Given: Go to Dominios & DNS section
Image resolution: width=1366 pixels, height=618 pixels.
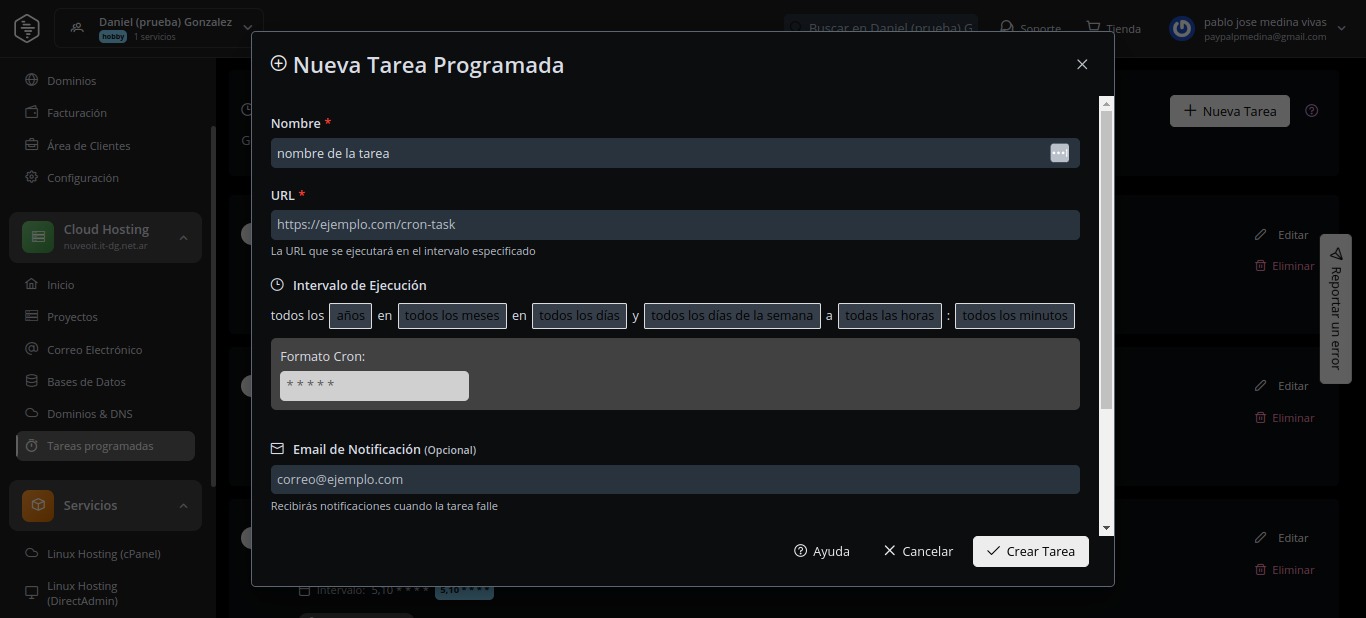Looking at the screenshot, I should (x=89, y=414).
